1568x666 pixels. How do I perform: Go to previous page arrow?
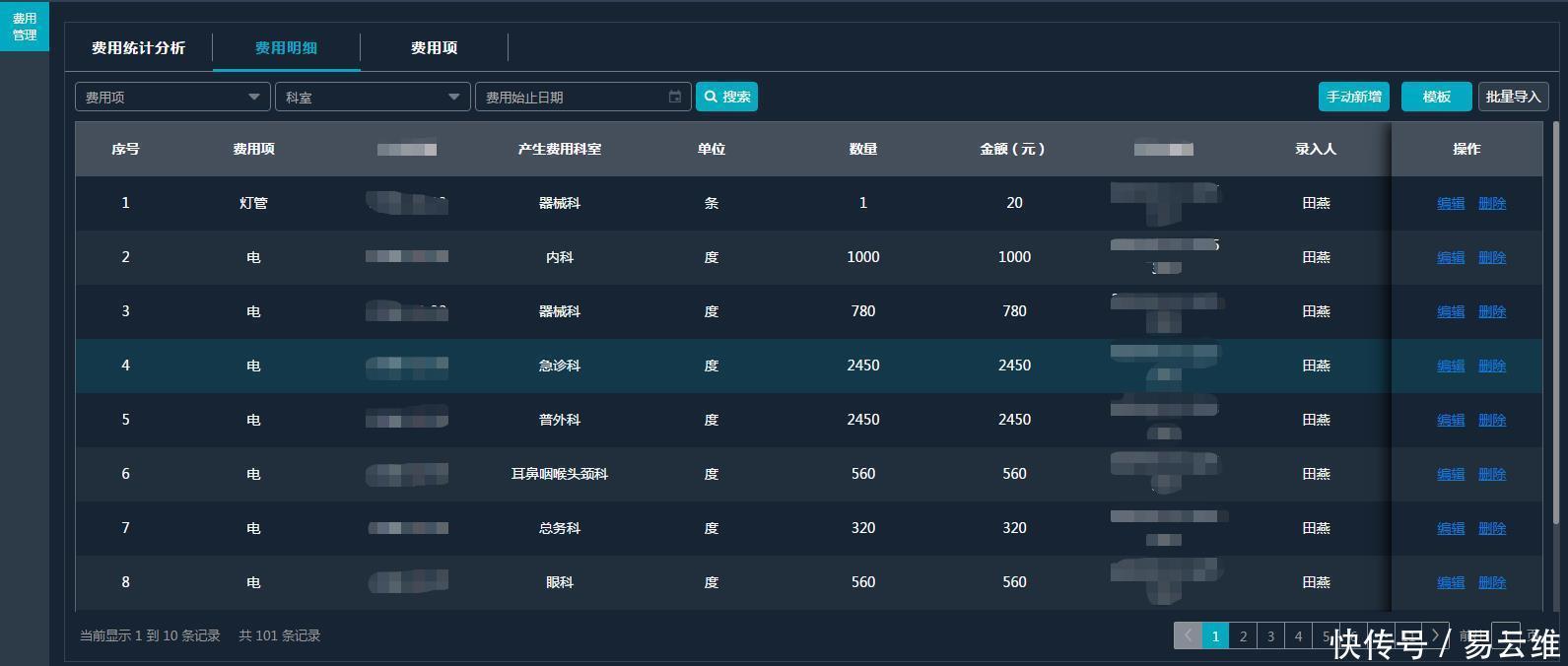pyautogui.click(x=1188, y=635)
